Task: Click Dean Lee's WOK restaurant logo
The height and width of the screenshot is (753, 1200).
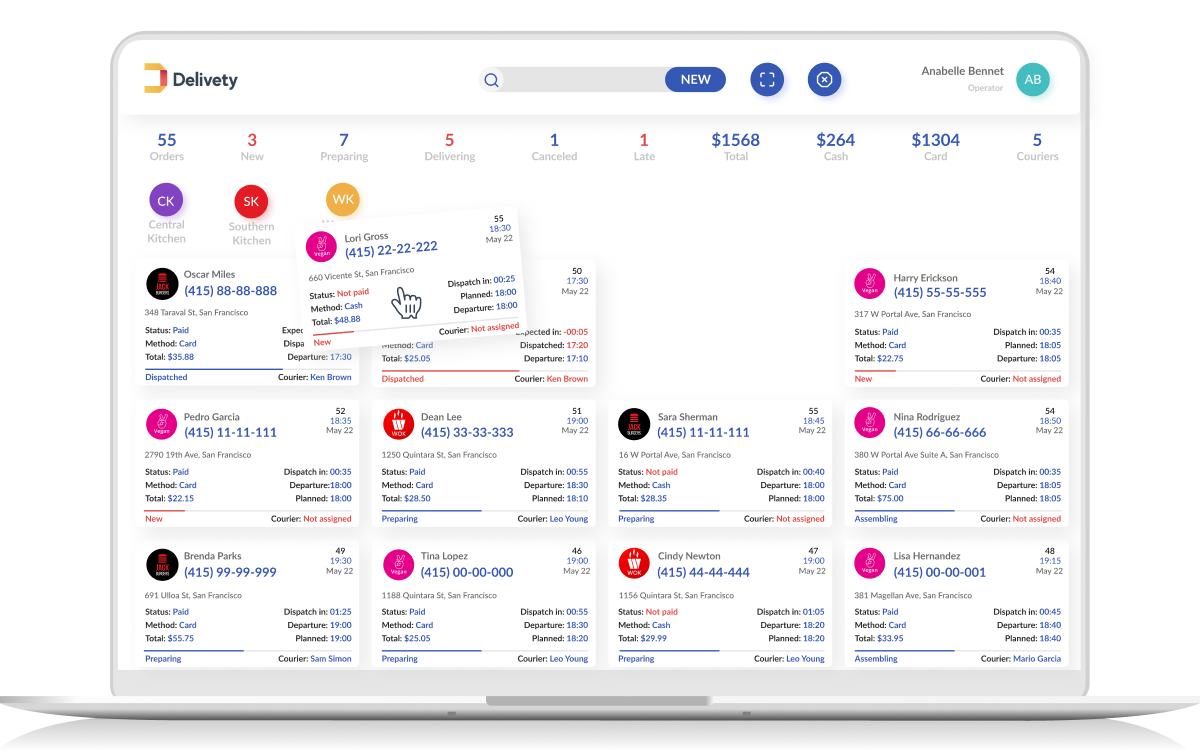Action: [x=399, y=424]
